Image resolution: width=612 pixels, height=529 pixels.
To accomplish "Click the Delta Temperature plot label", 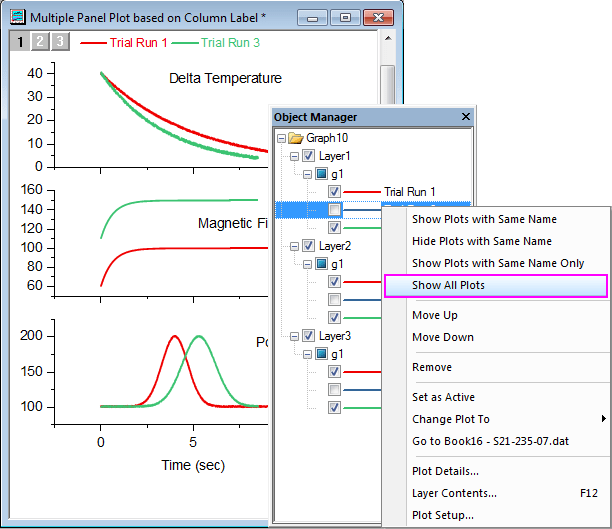I will (x=225, y=78).
